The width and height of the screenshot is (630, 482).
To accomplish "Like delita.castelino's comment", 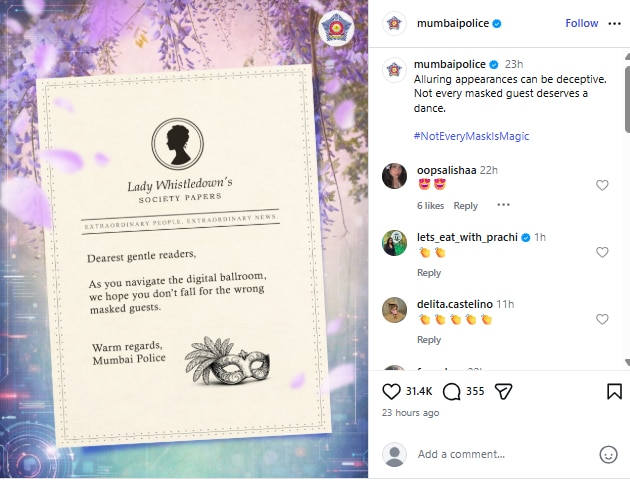I will pos(602,319).
